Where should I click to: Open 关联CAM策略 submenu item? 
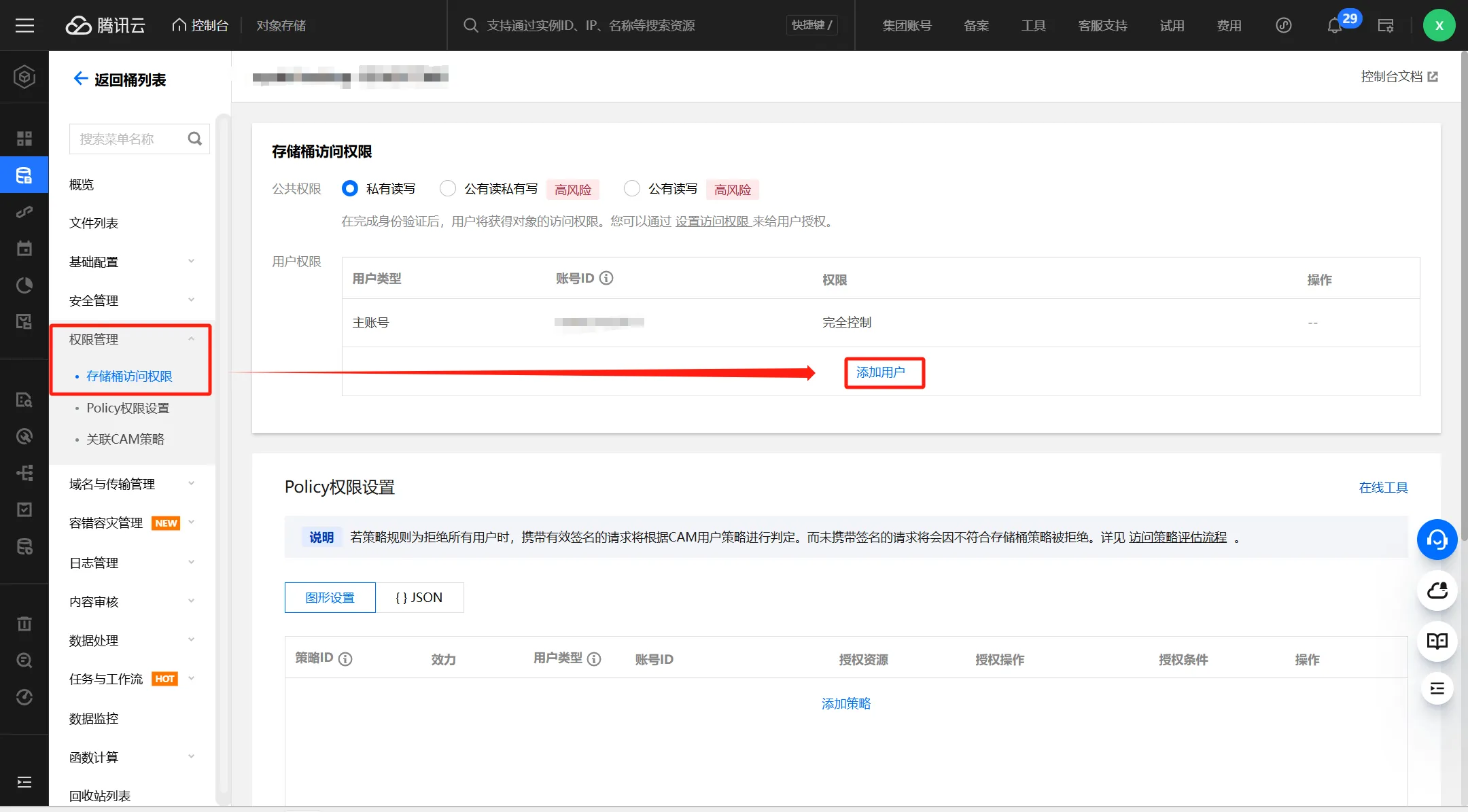(125, 439)
